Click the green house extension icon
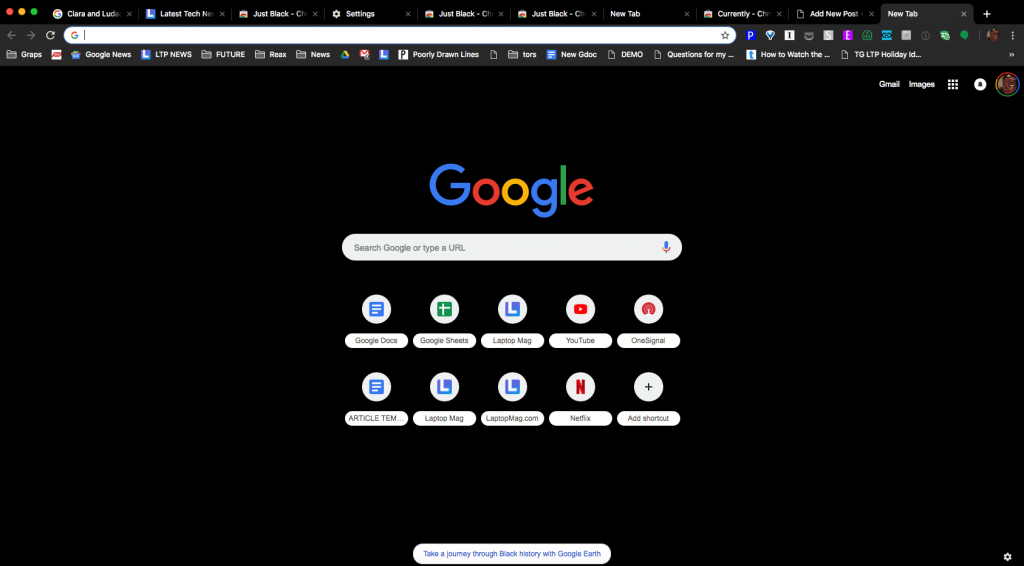The image size is (1024, 566). pyautogui.click(x=867, y=35)
